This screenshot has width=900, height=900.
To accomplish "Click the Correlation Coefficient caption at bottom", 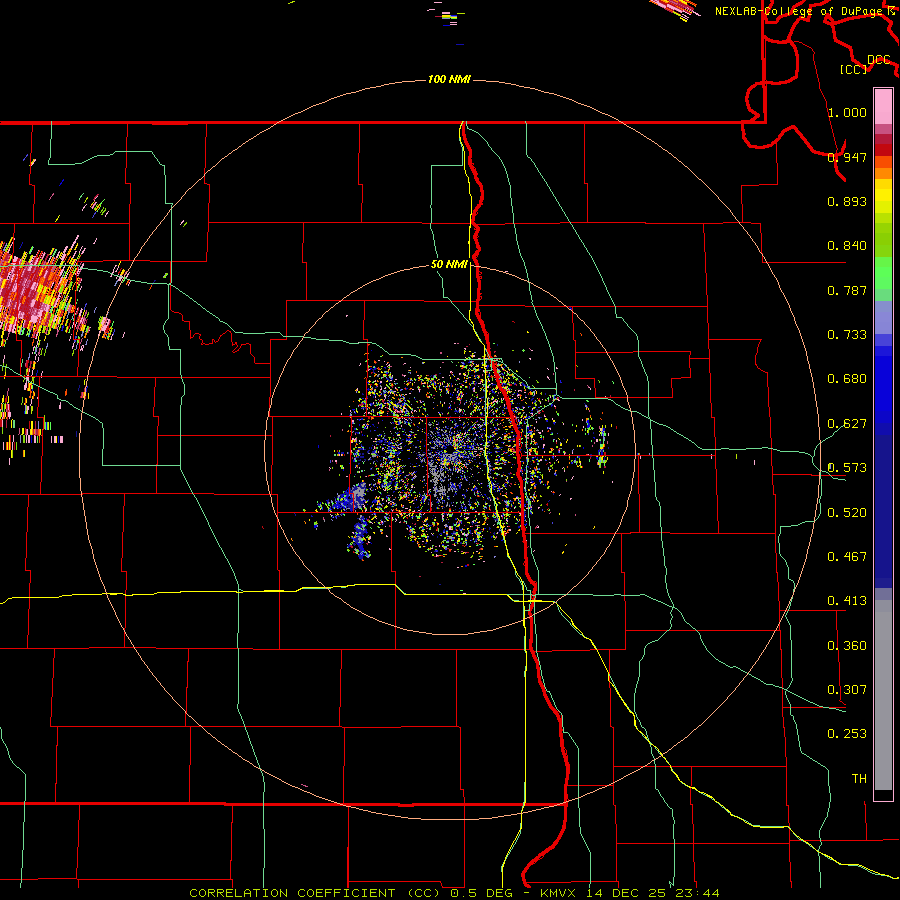I will (454, 893).
